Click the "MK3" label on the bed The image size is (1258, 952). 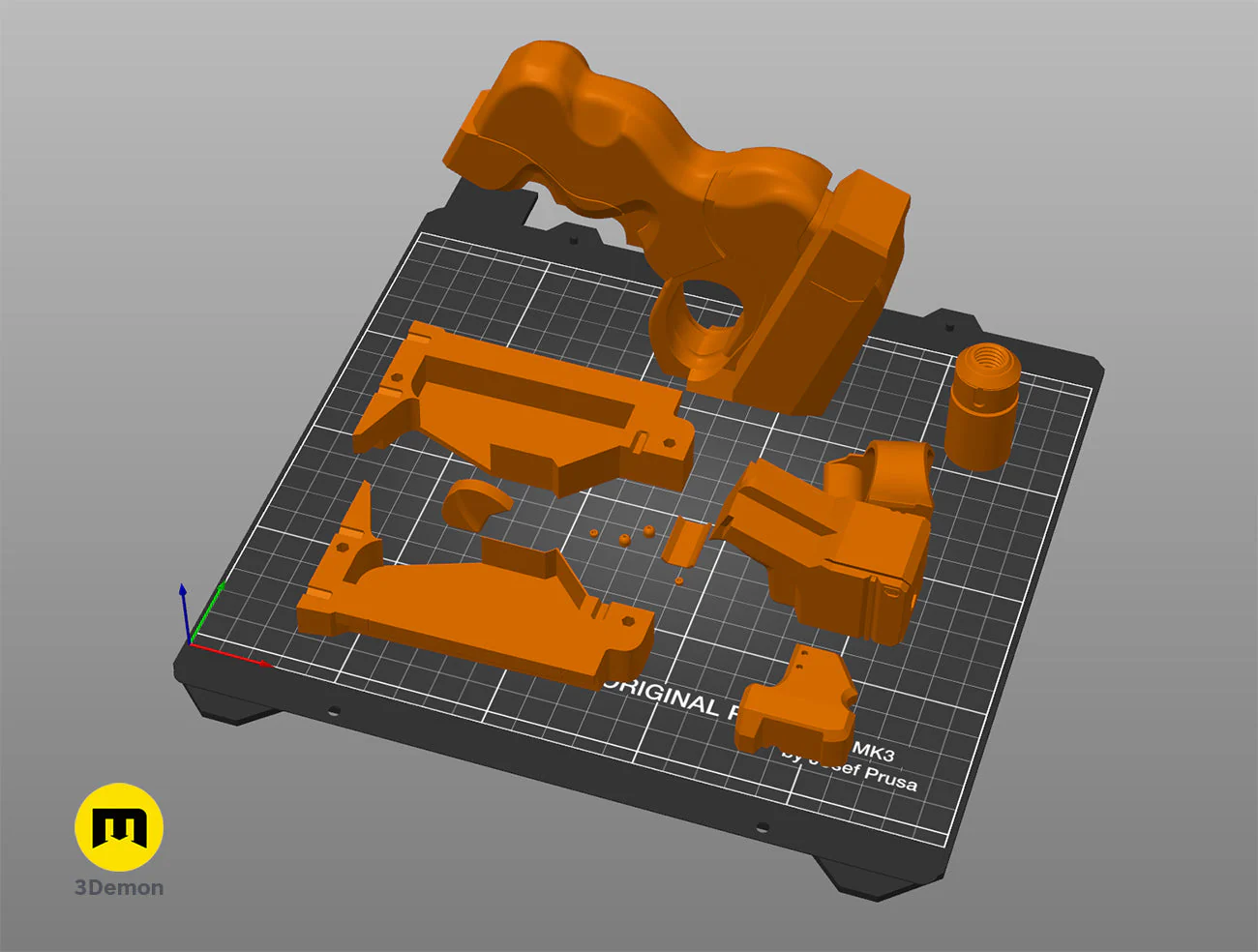pos(873,752)
